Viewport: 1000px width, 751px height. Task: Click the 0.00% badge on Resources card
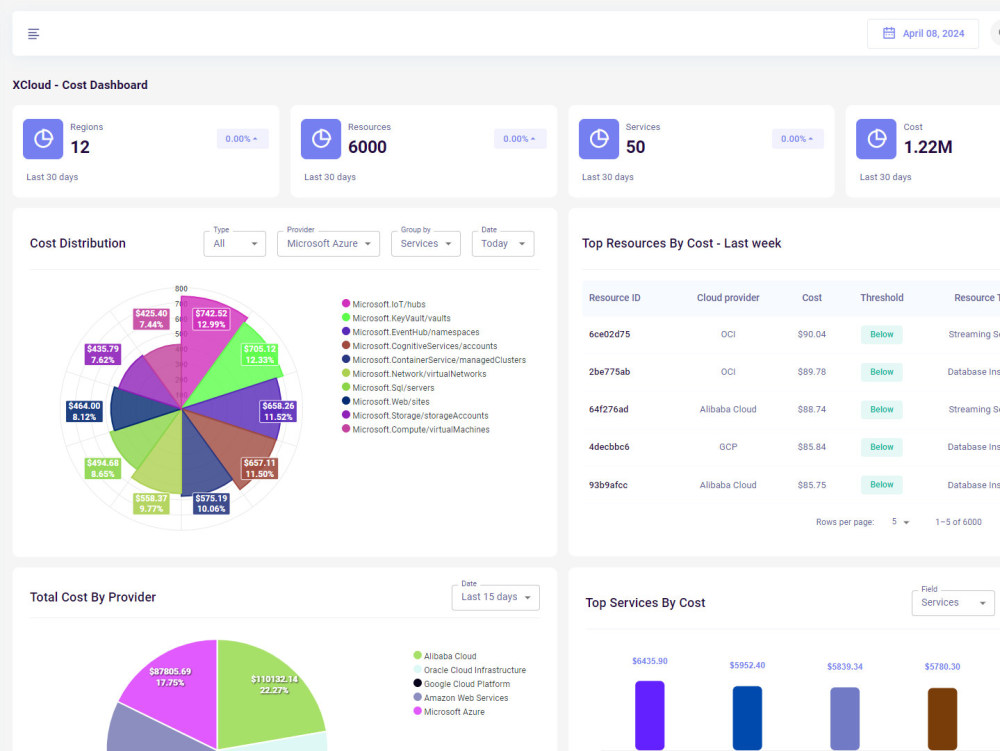[520, 139]
